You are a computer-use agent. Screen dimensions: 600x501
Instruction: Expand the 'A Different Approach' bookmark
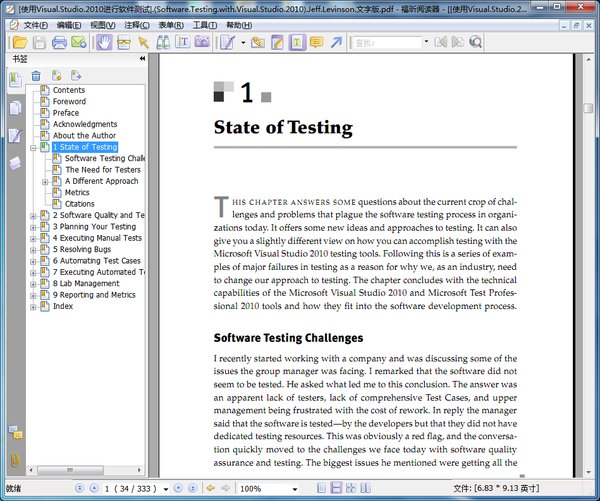point(45,182)
